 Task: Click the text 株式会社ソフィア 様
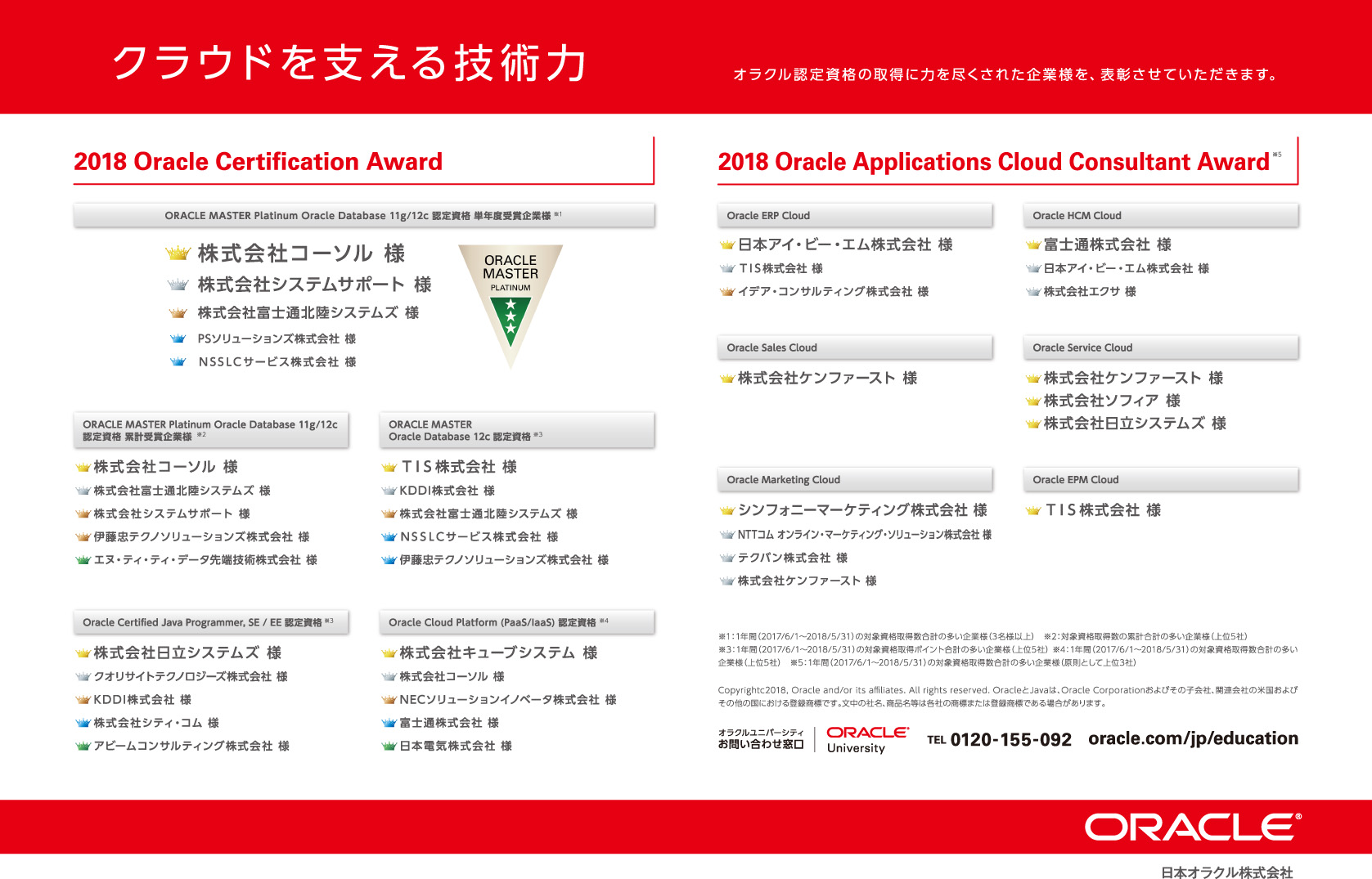coord(1112,401)
